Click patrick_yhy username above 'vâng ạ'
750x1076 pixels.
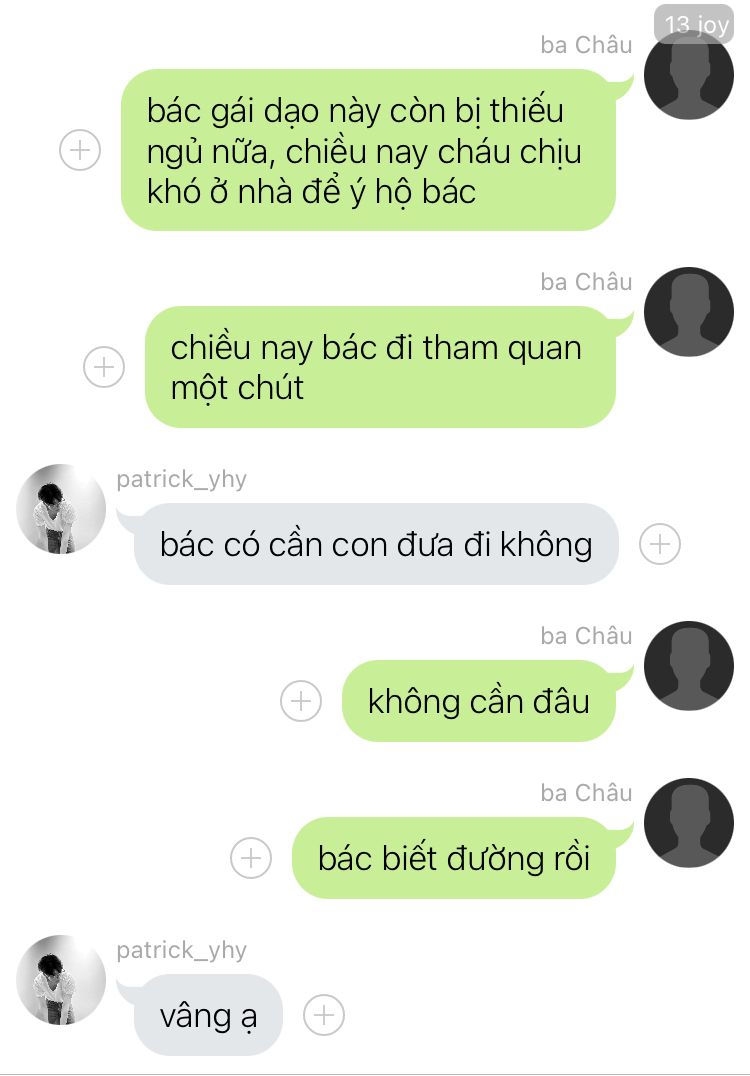coord(181,950)
